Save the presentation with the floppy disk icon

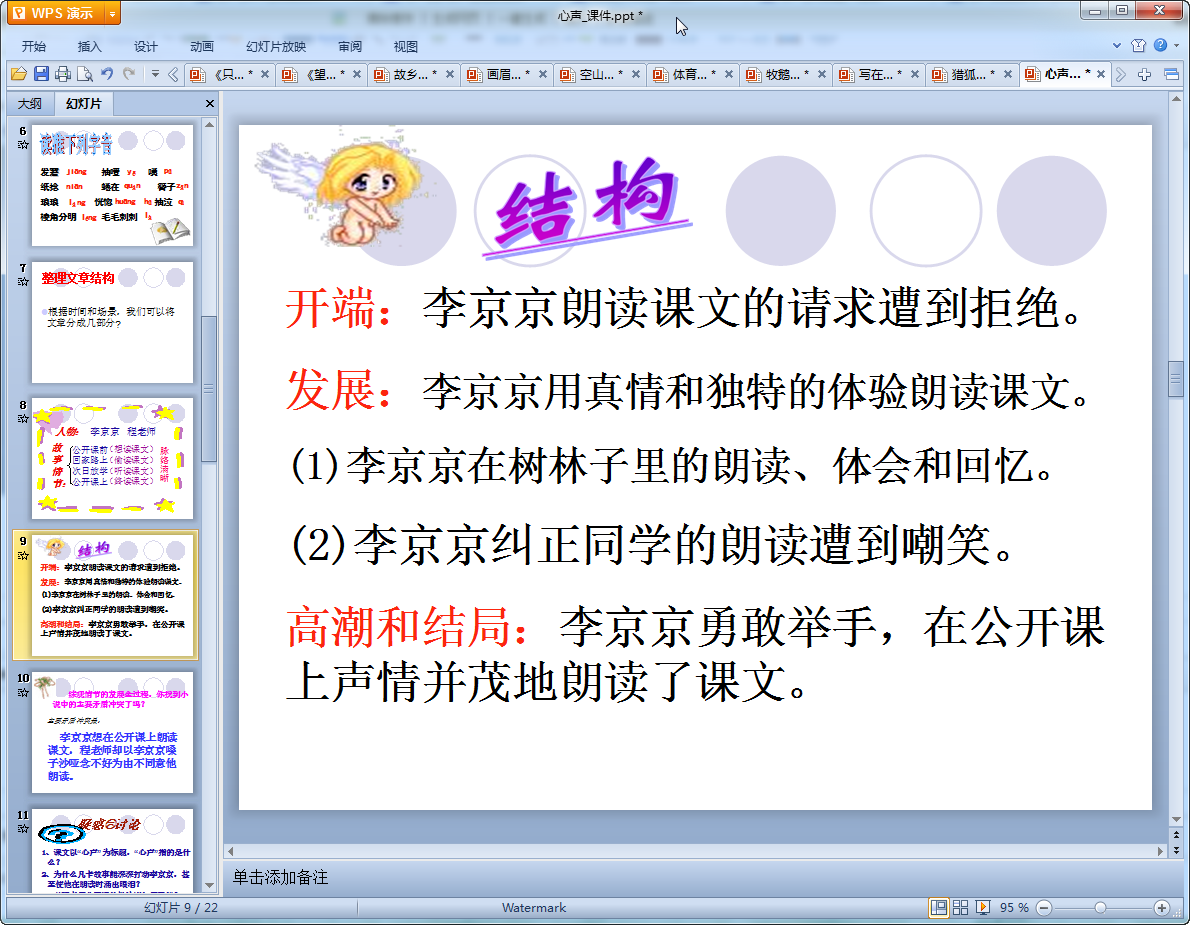(x=41, y=74)
